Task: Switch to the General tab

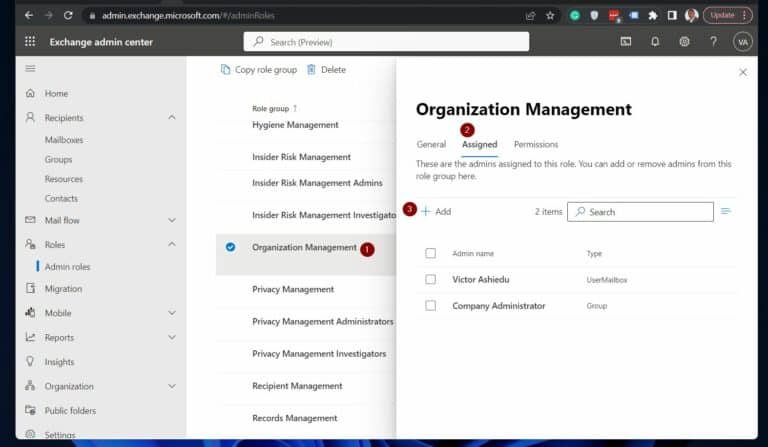Action: 431,144
